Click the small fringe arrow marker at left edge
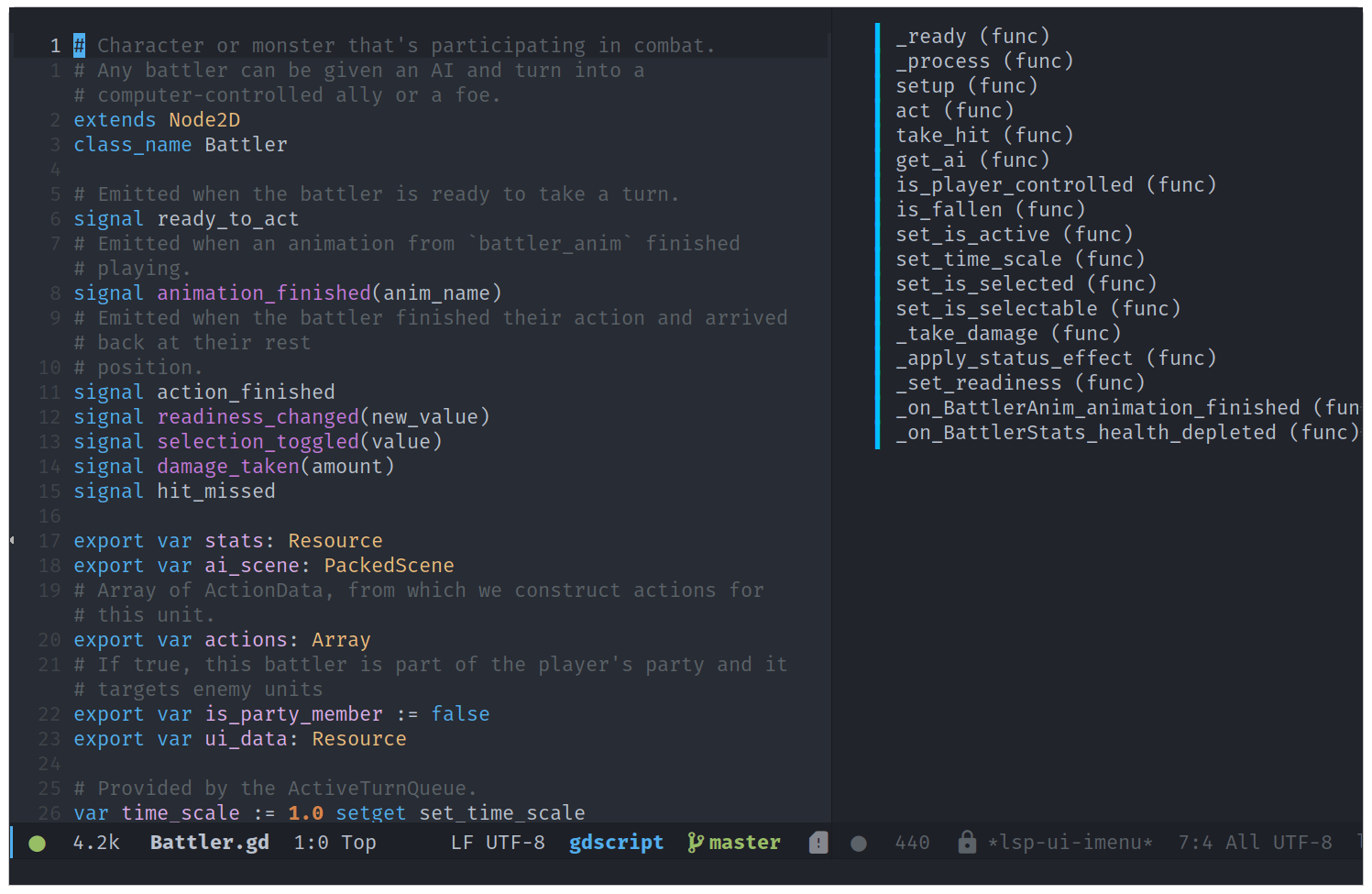 12,540
